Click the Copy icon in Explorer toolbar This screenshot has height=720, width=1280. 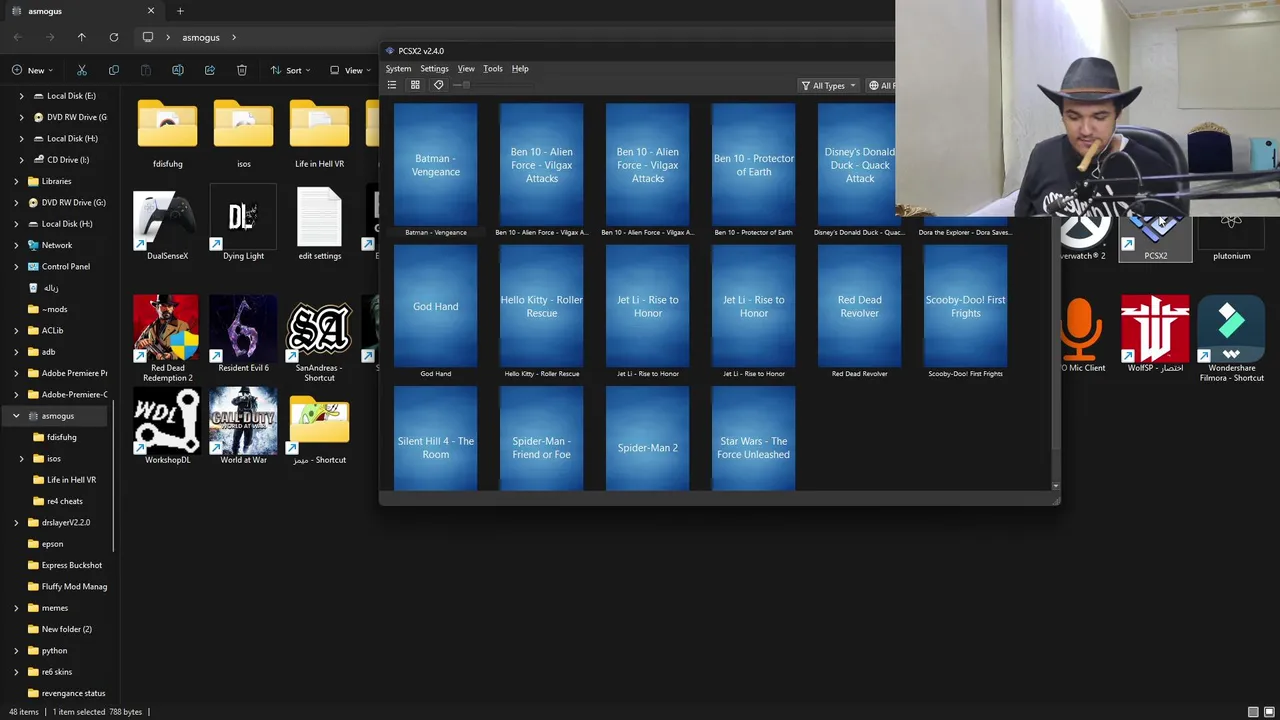coord(114,70)
